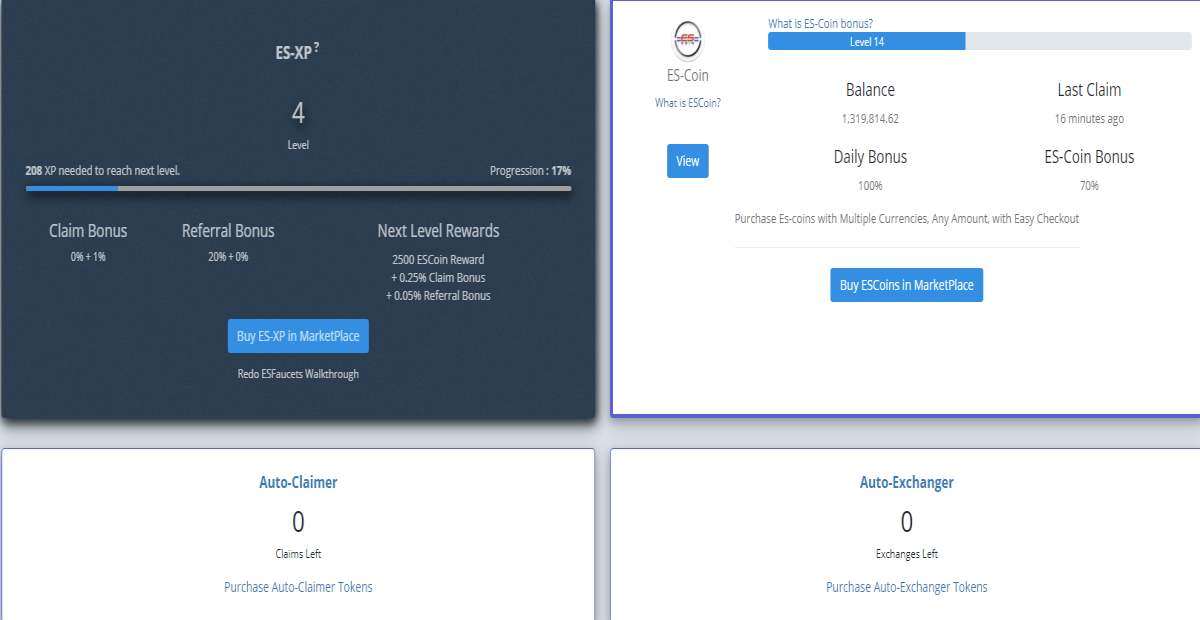1200x620 pixels.
Task: Click the ES-XP heading text
Action: [x=293, y=54]
